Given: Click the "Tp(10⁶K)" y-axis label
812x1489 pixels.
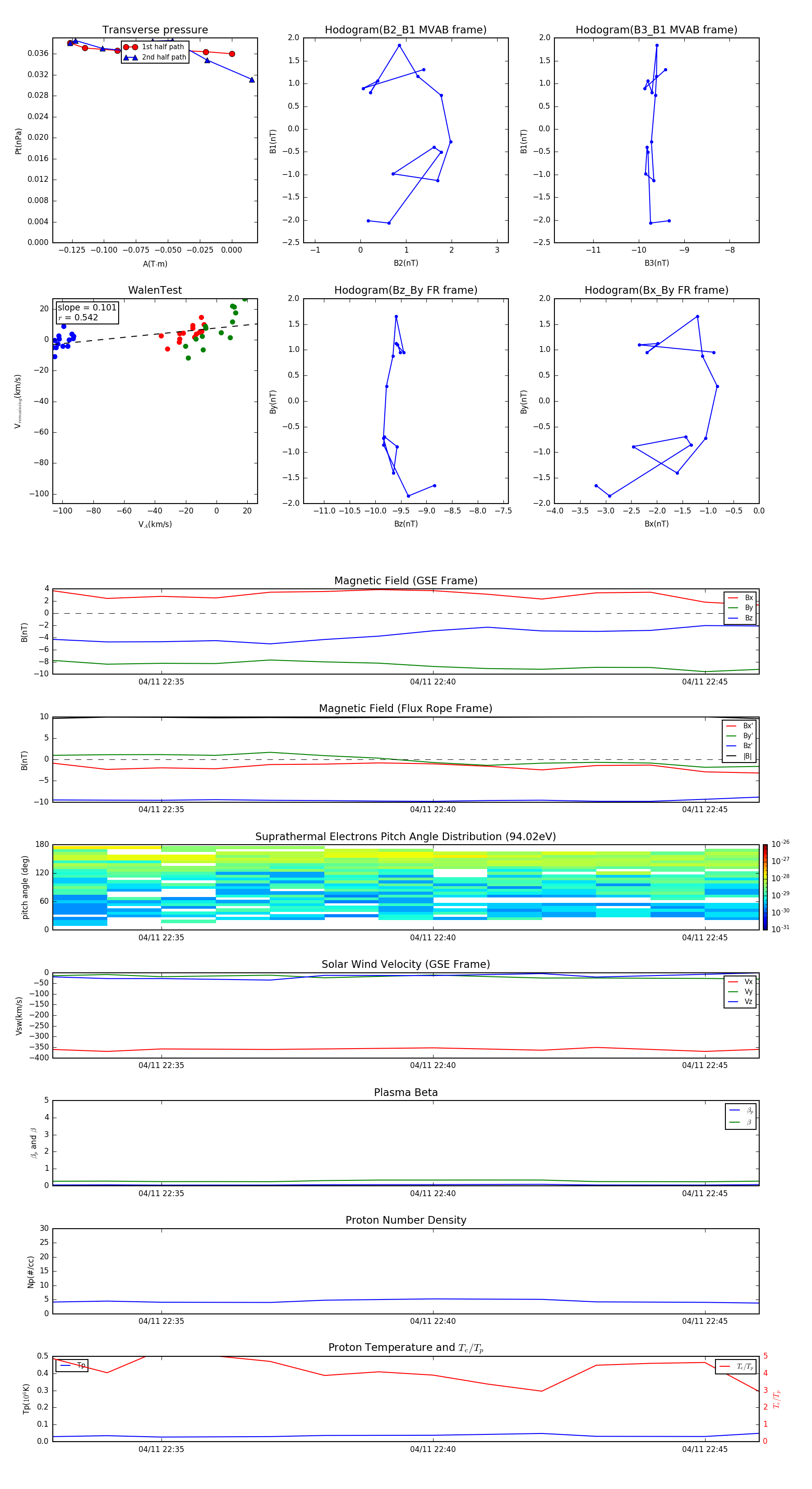Looking at the screenshot, I should pos(26,1399).
